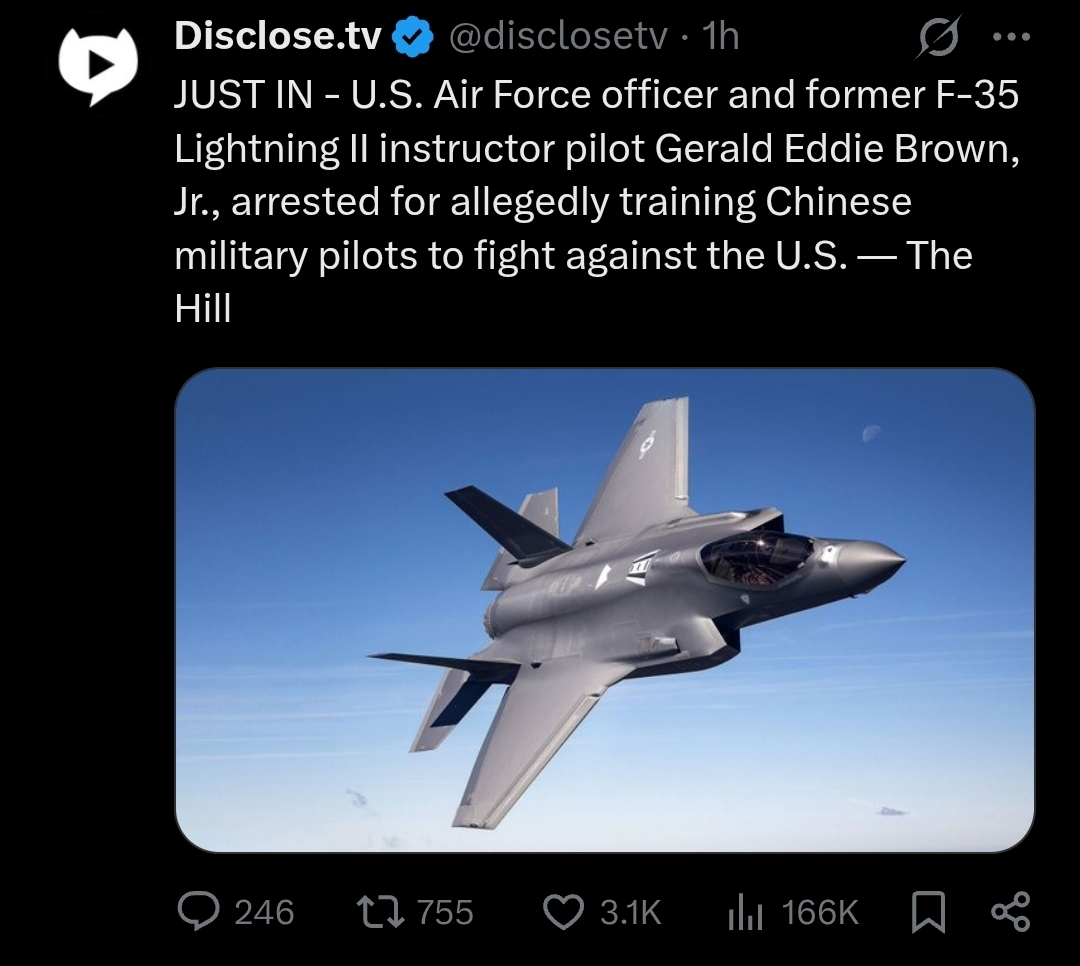
Task: Click the Disclose.tv display name
Action: 278,36
